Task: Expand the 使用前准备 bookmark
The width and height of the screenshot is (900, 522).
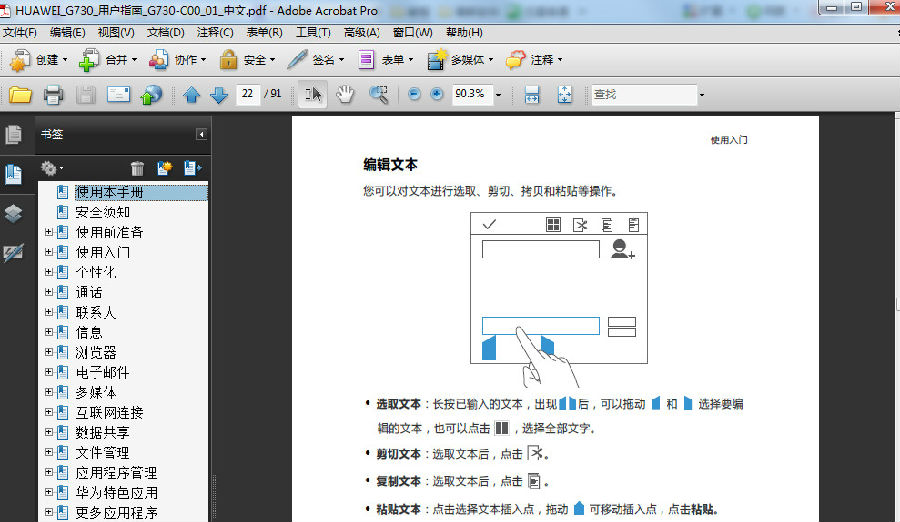Action: coord(49,232)
